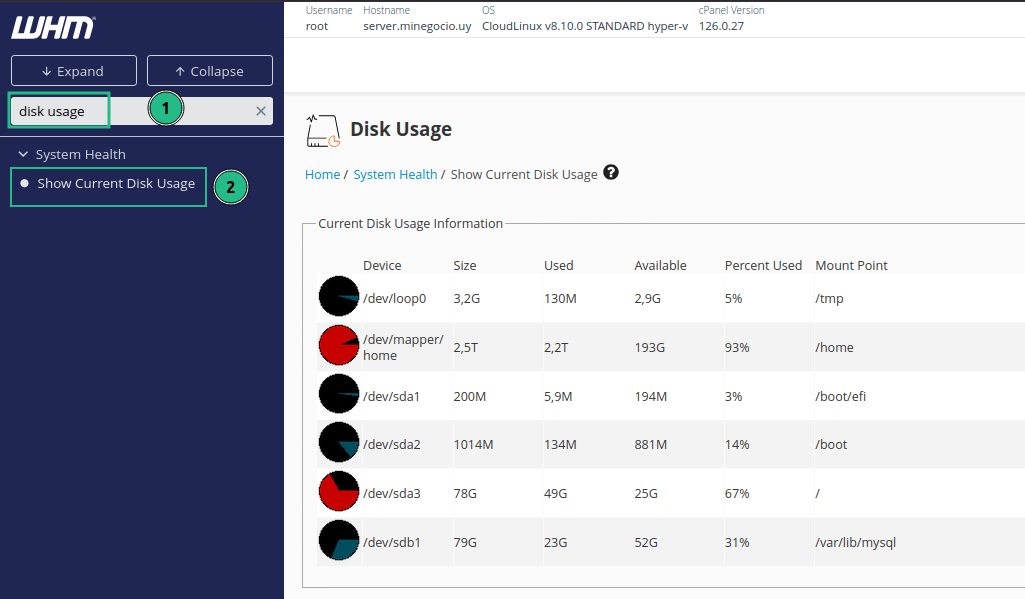1025x599 pixels.
Task: Select the /dev/mapper/home device name
Action: click(403, 347)
